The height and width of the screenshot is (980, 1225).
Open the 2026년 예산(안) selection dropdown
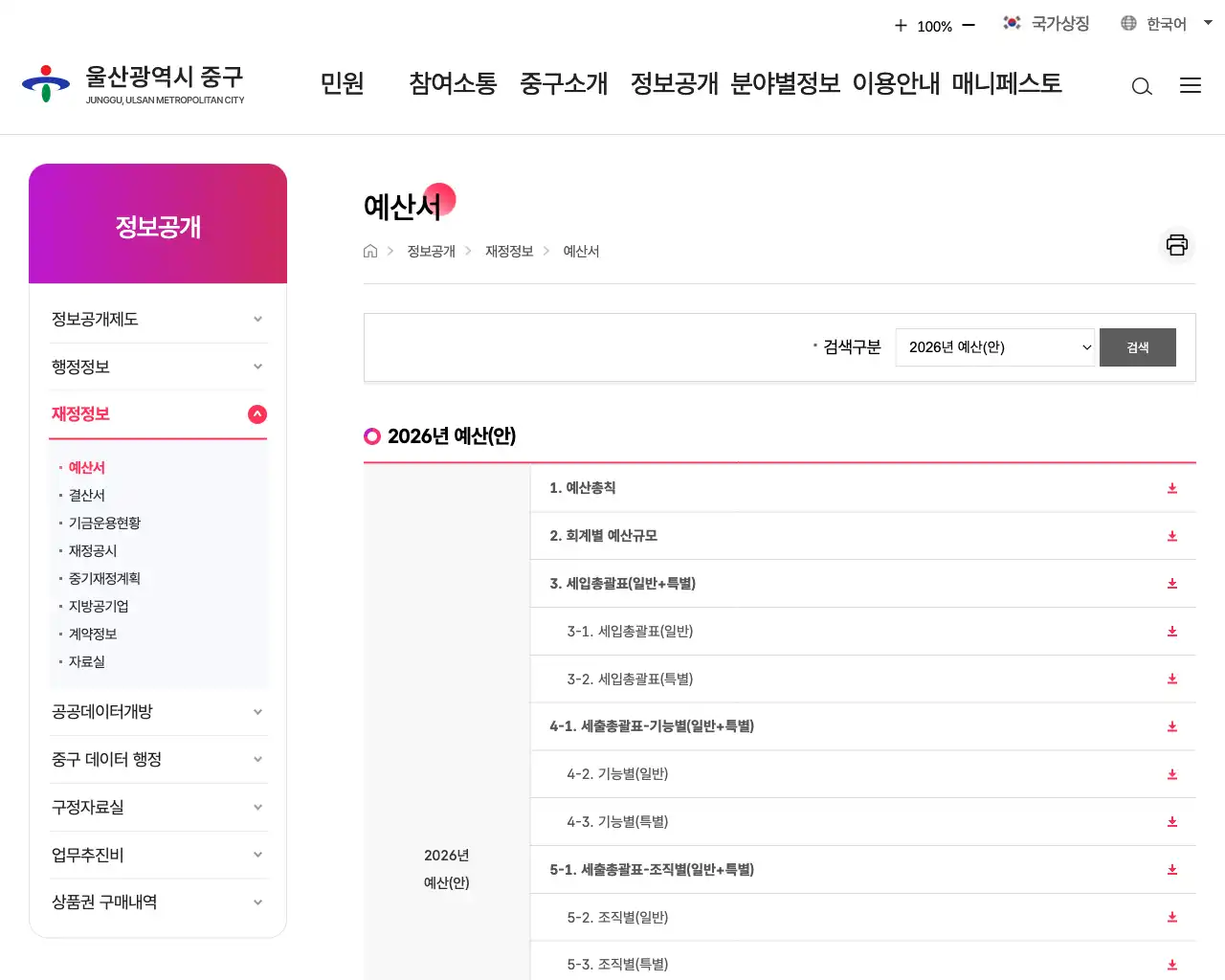coord(994,347)
